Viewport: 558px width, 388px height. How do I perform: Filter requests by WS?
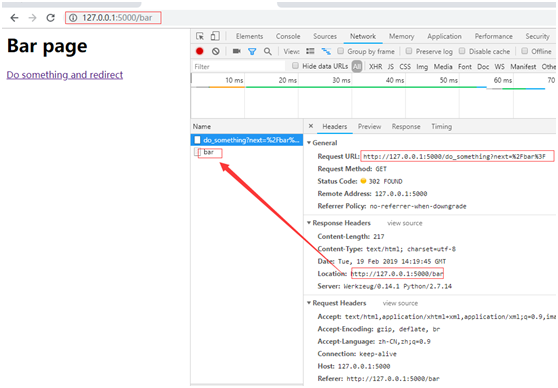[x=500, y=67]
